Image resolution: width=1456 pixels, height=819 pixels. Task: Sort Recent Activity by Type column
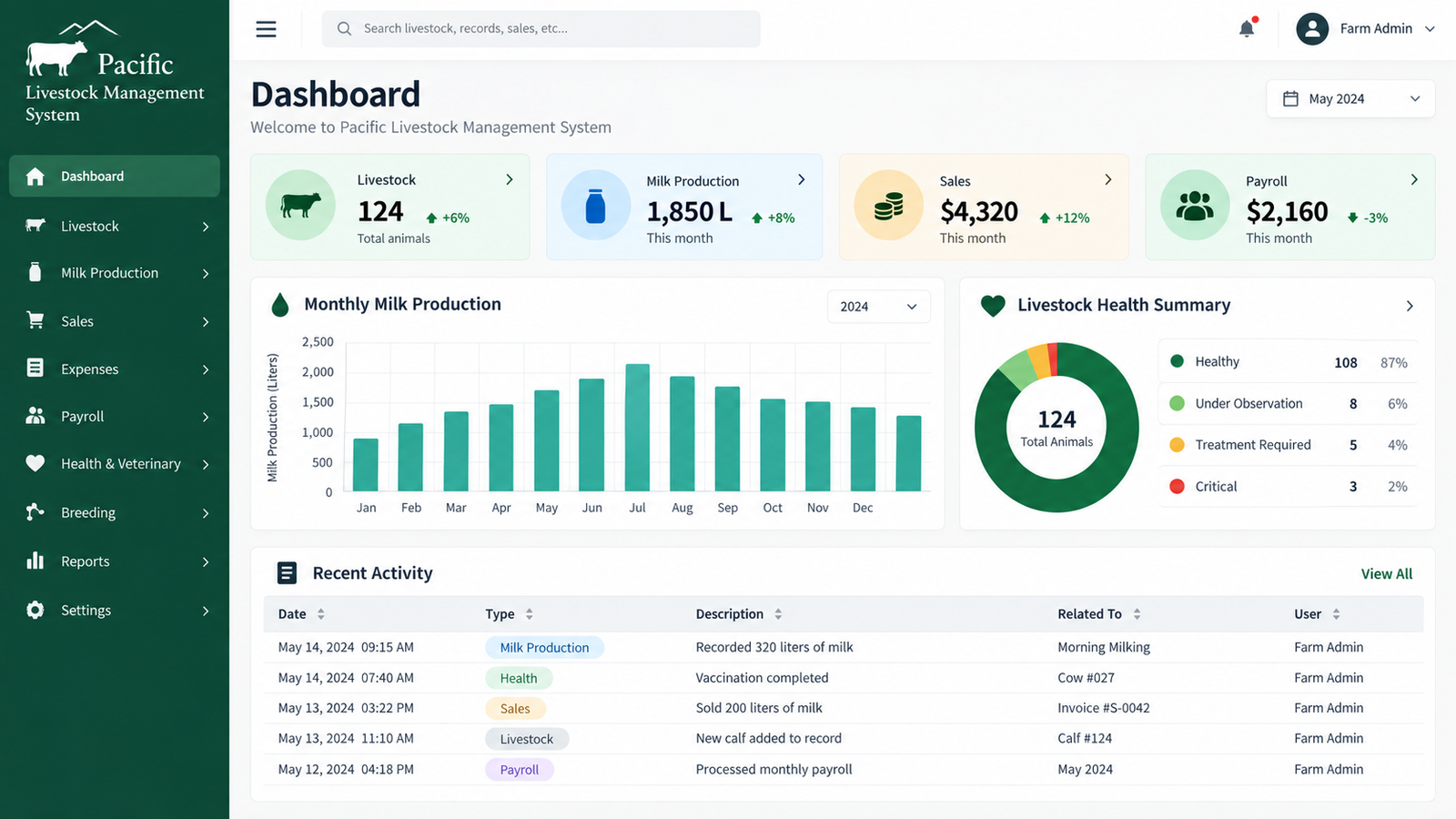pyautogui.click(x=529, y=614)
